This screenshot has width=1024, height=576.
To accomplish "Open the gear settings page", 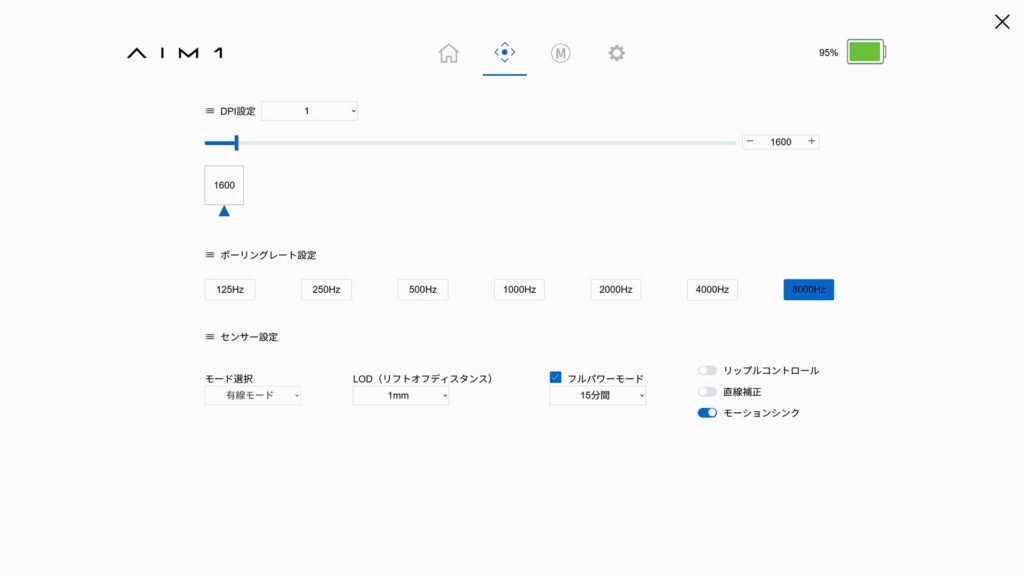I will click(617, 53).
